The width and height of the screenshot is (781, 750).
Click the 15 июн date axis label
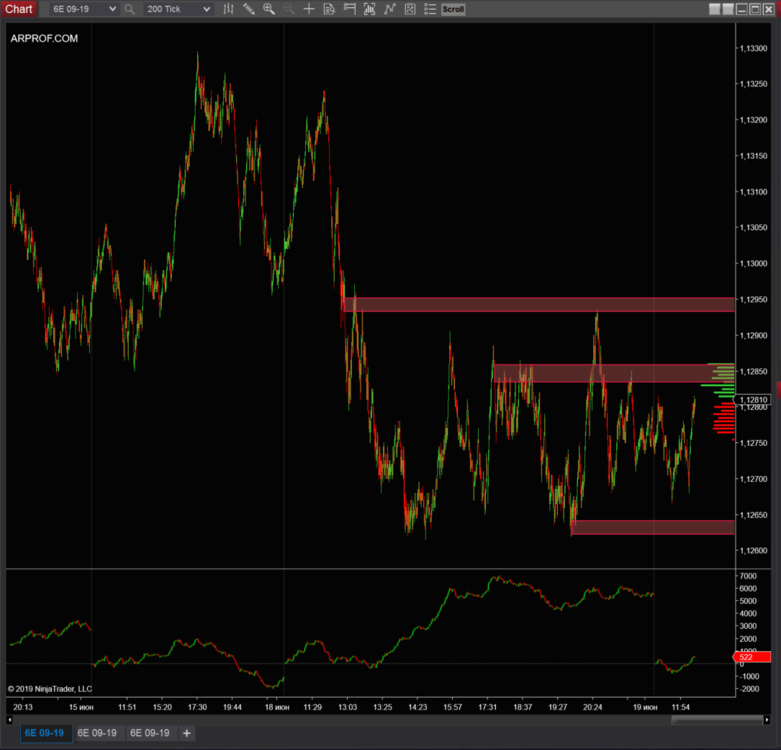[x=81, y=707]
